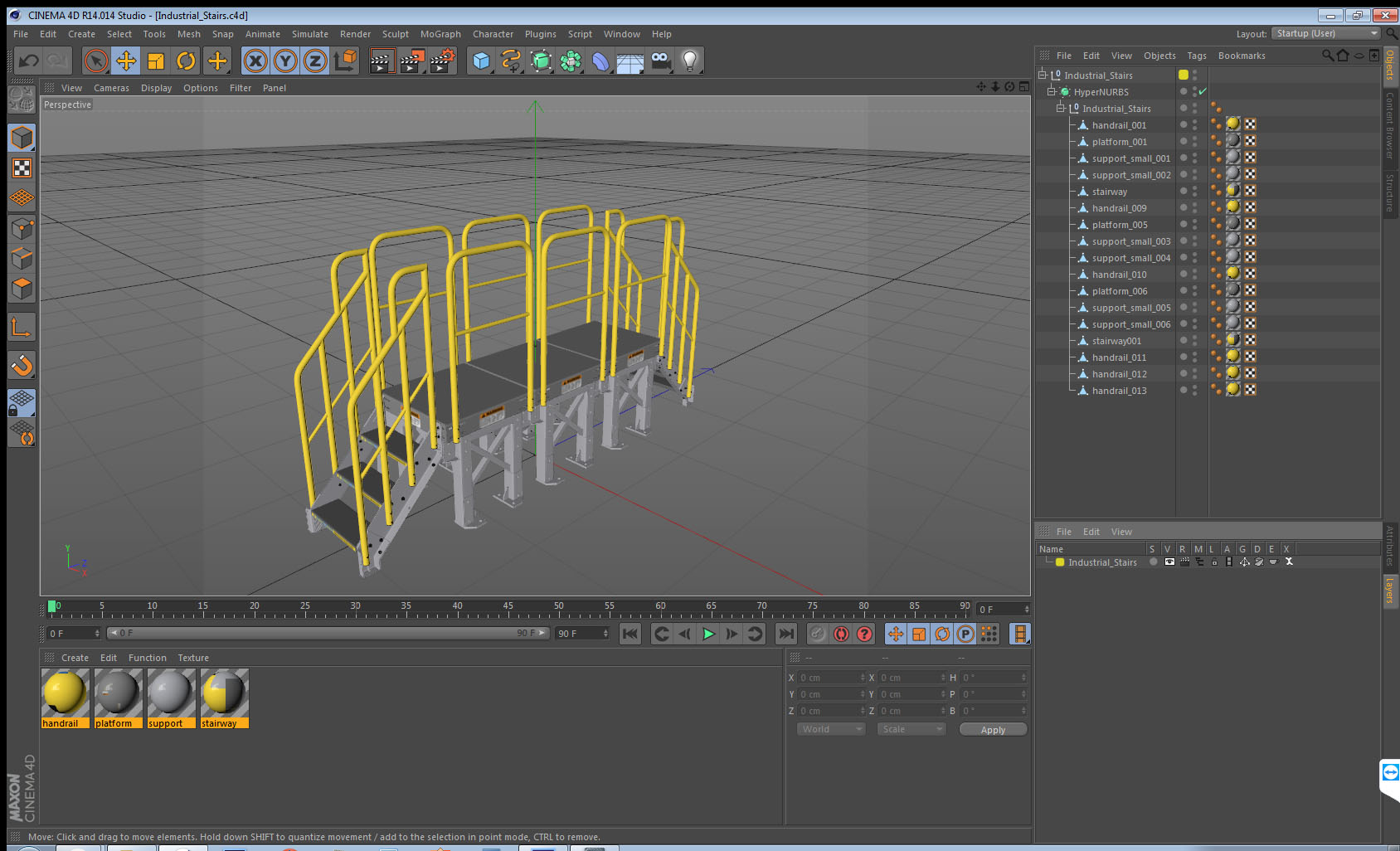Collapse the top Industrial_Stairs object tree
1400x851 pixels.
point(1043,75)
